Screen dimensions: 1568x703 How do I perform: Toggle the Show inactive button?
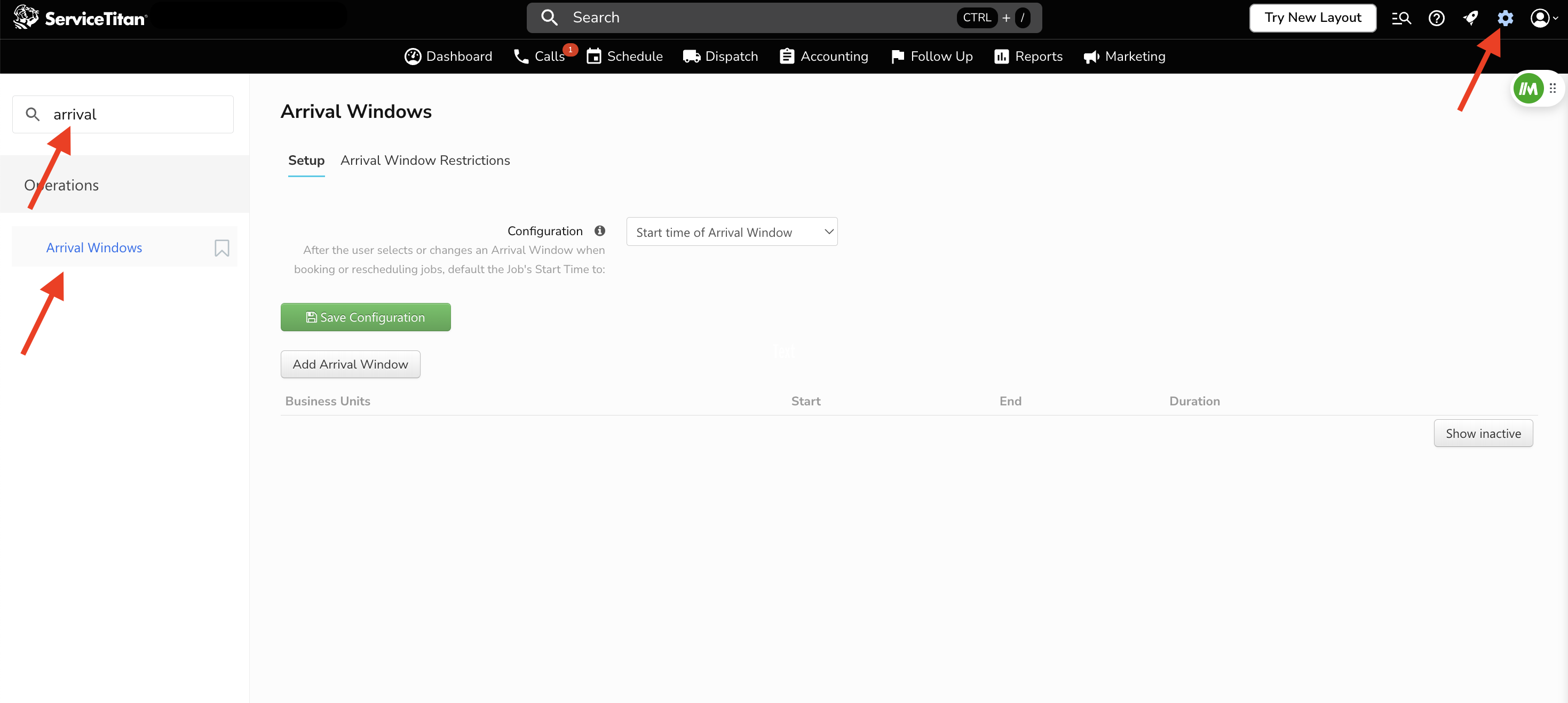tap(1483, 434)
